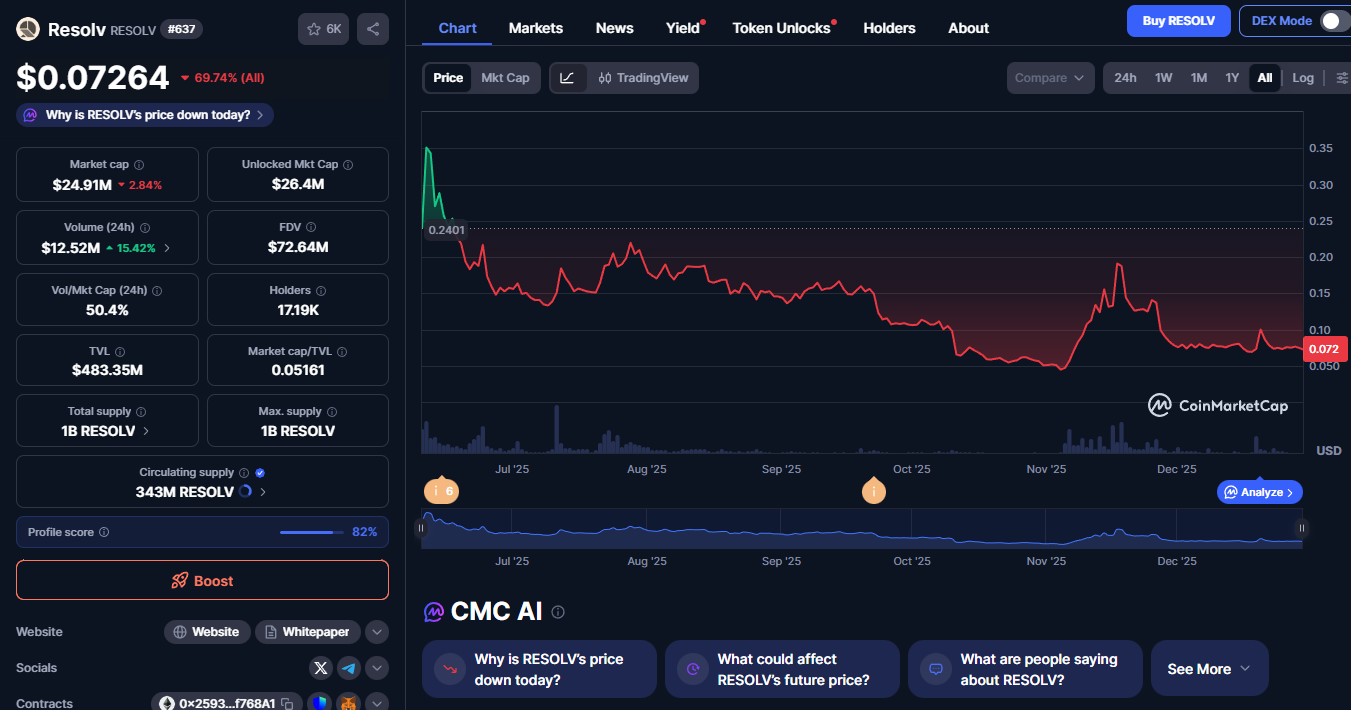Viewport: 1351px width, 710px height.
Task: Open the Holders tab
Action: pyautogui.click(x=889, y=28)
